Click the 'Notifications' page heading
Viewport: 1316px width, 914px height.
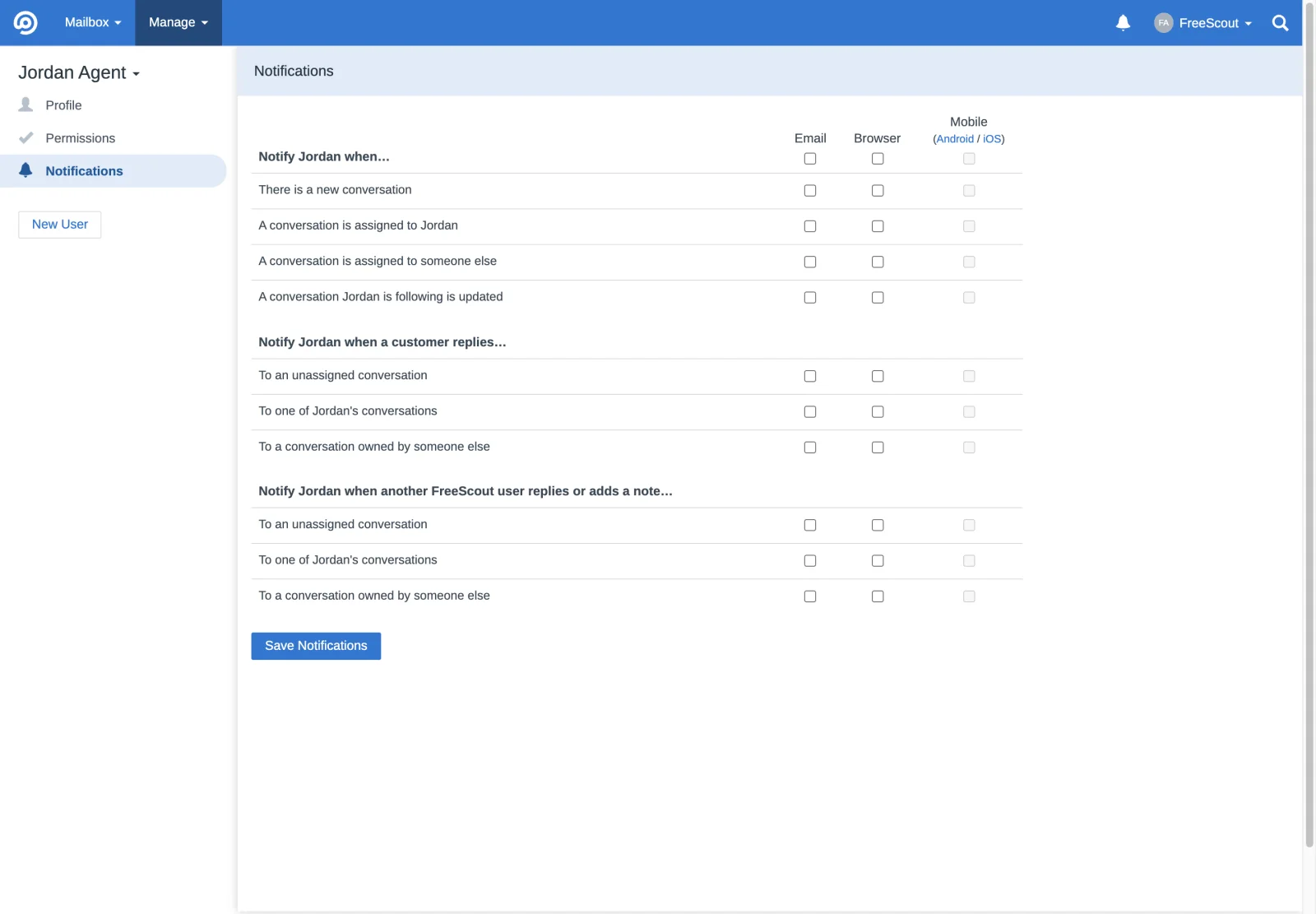pos(294,71)
